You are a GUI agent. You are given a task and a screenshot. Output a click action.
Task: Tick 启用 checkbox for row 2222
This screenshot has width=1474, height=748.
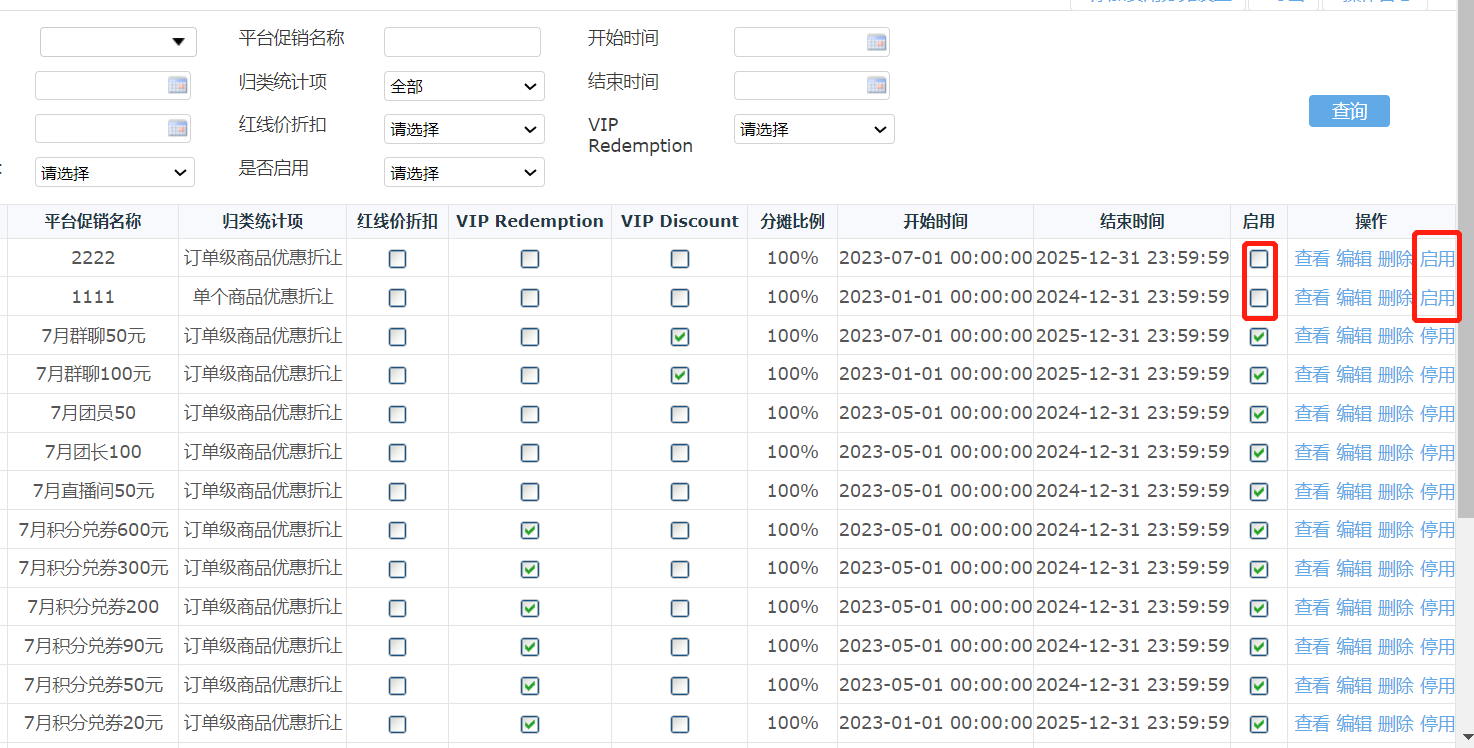(1259, 259)
